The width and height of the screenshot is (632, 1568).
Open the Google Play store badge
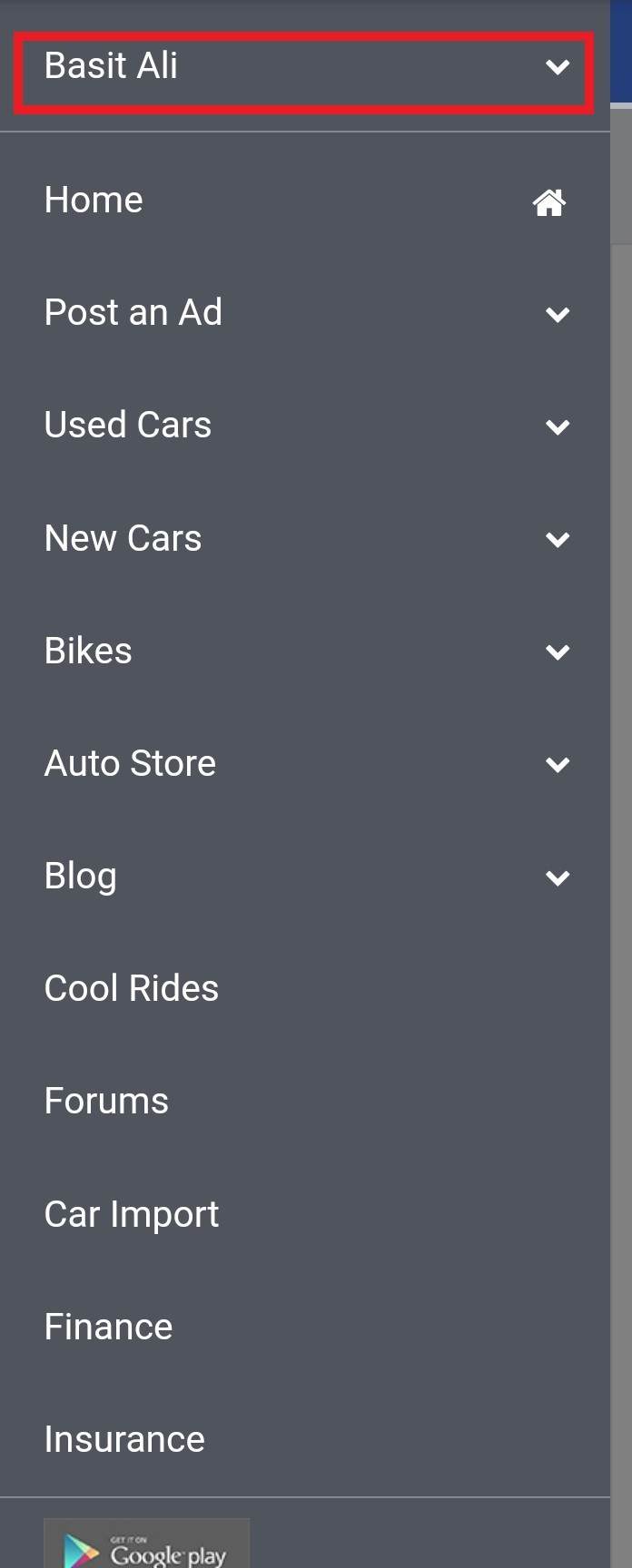[x=146, y=1543]
